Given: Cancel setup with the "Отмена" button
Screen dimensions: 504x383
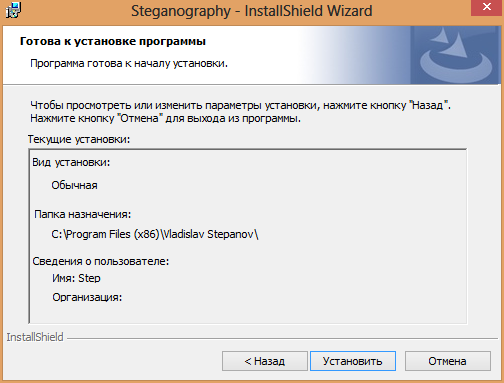Looking at the screenshot, I should [447, 361].
